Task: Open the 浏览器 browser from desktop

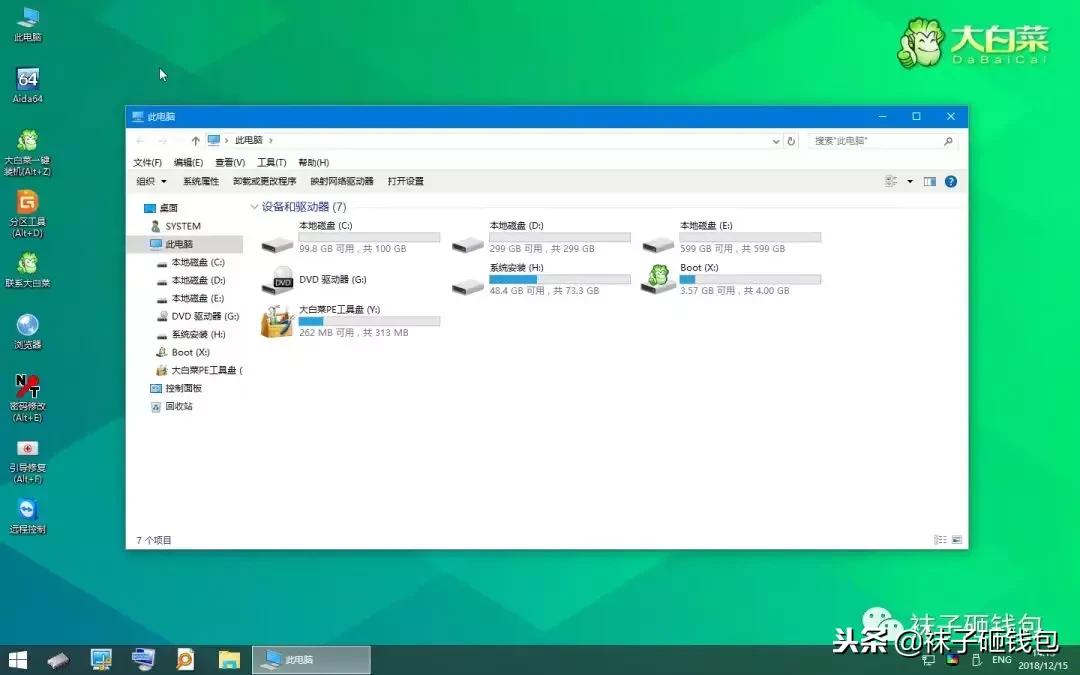Action: coord(27,328)
